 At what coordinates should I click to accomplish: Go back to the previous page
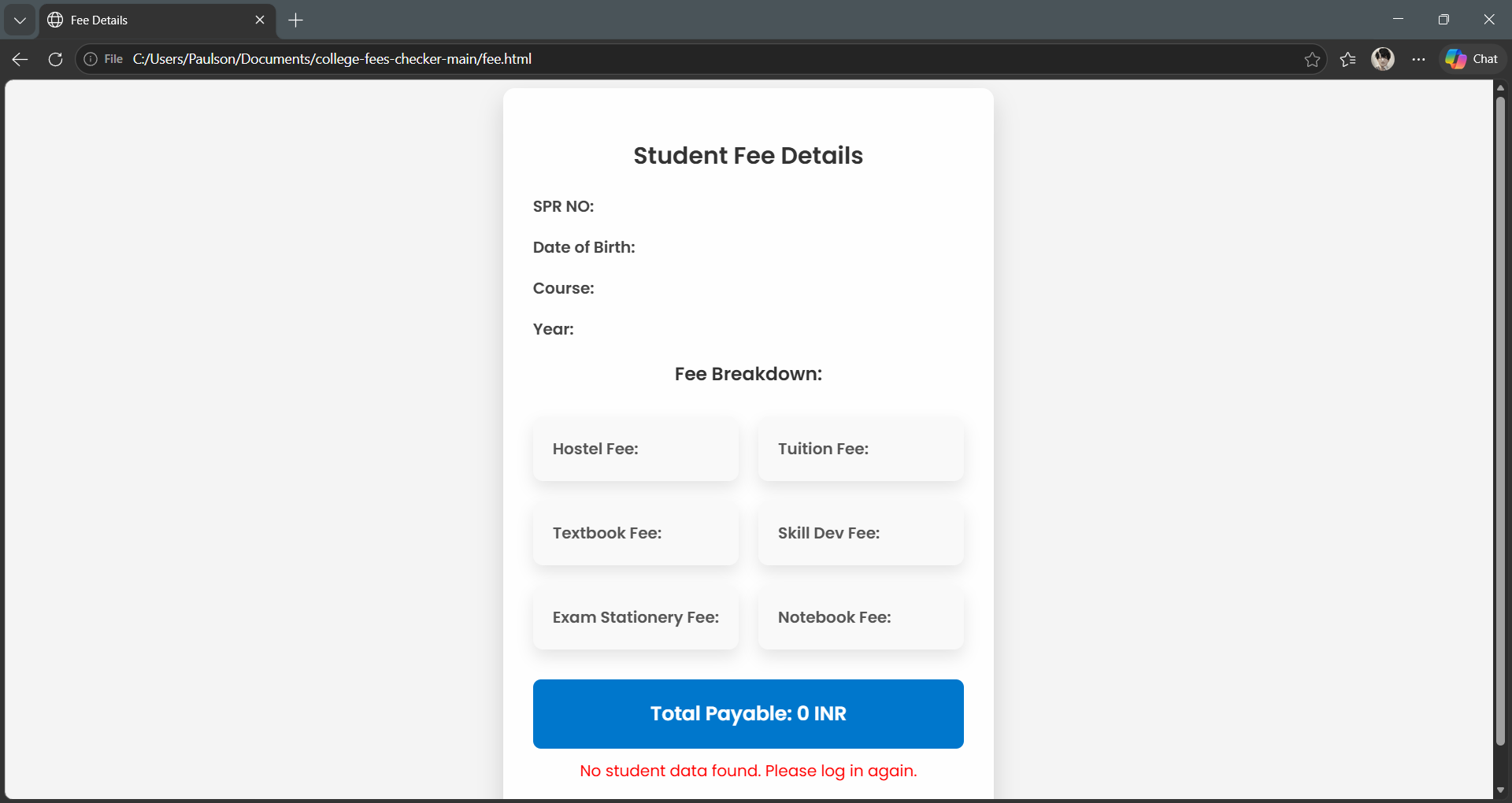(x=20, y=59)
